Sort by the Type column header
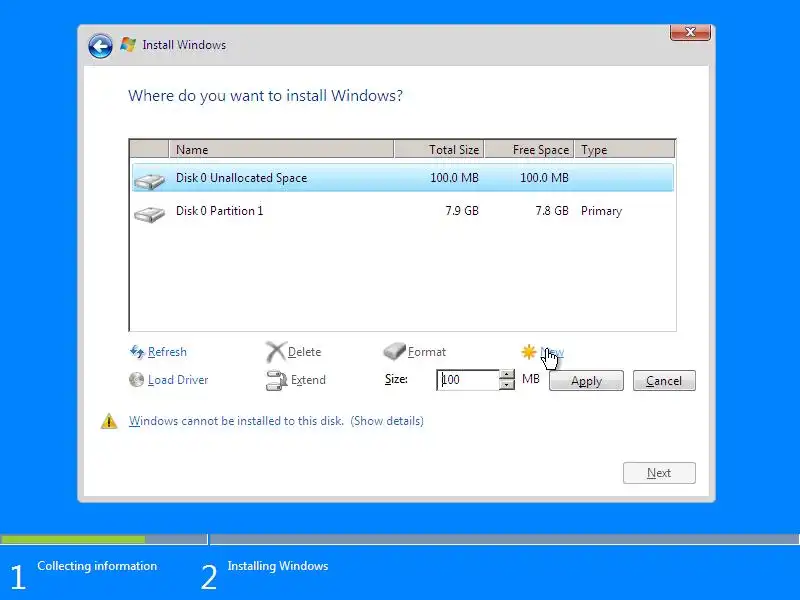 (624, 149)
